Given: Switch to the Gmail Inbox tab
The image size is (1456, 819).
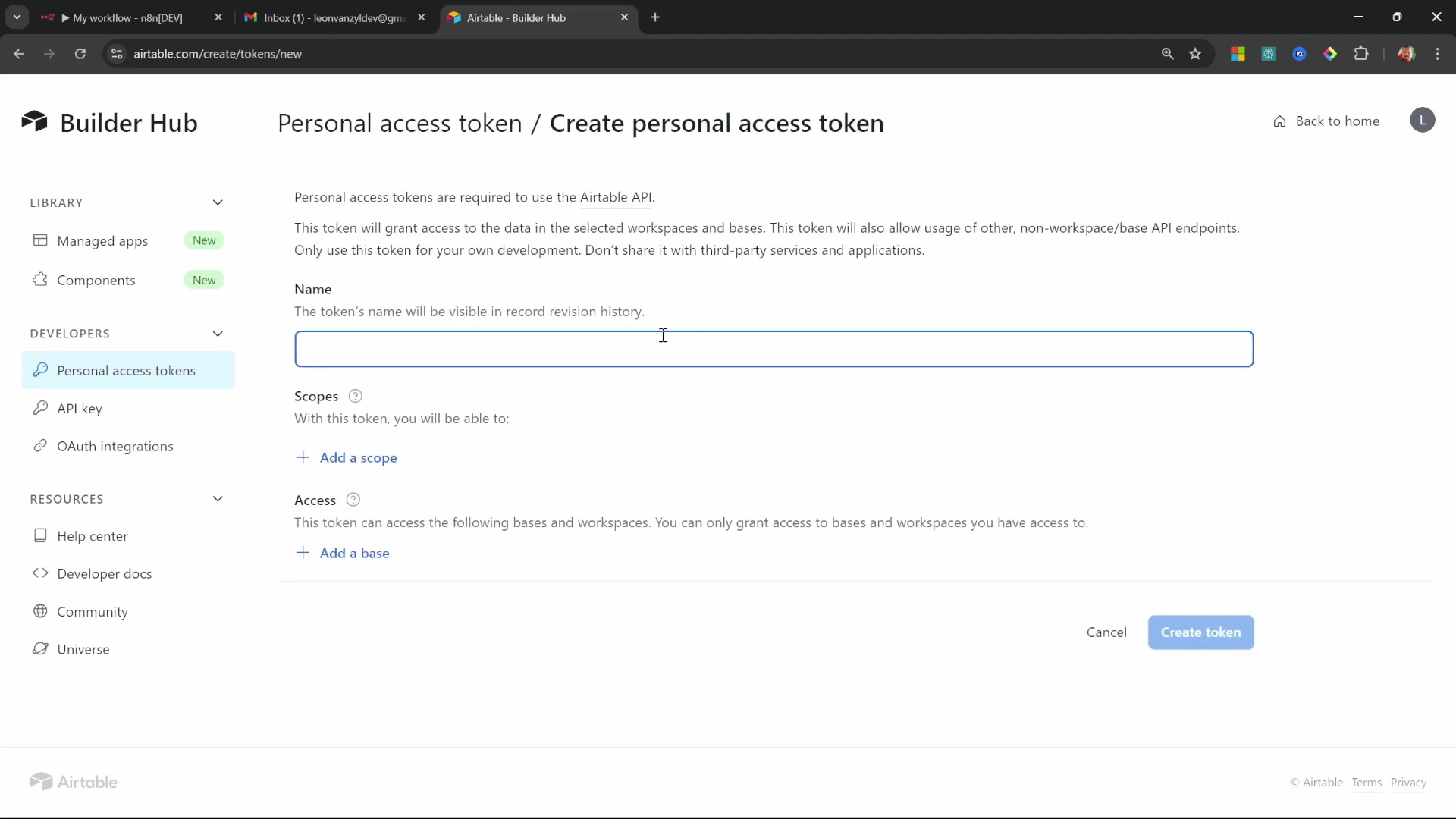Looking at the screenshot, I should [x=334, y=17].
